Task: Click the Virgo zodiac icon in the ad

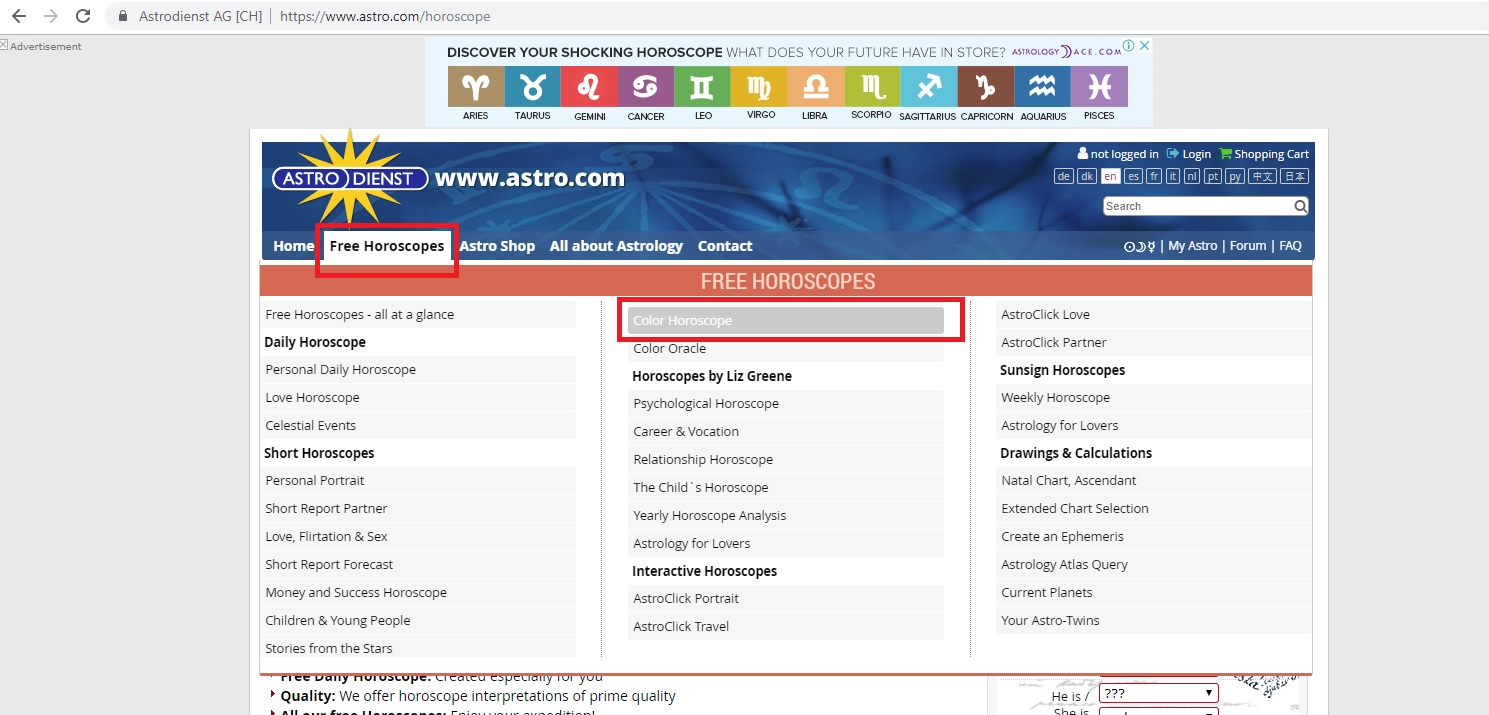Action: point(759,87)
